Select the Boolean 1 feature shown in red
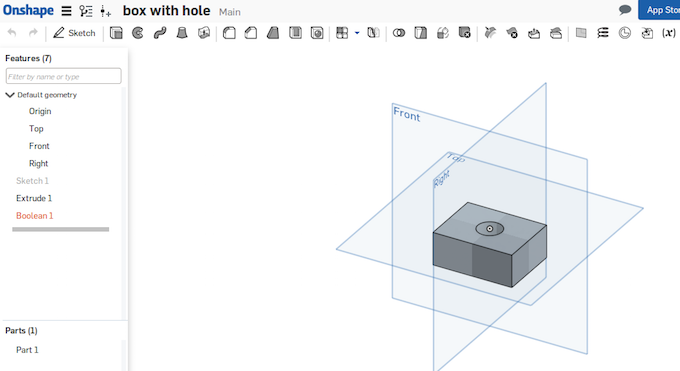This screenshot has height=371, width=680. pyautogui.click(x=34, y=215)
